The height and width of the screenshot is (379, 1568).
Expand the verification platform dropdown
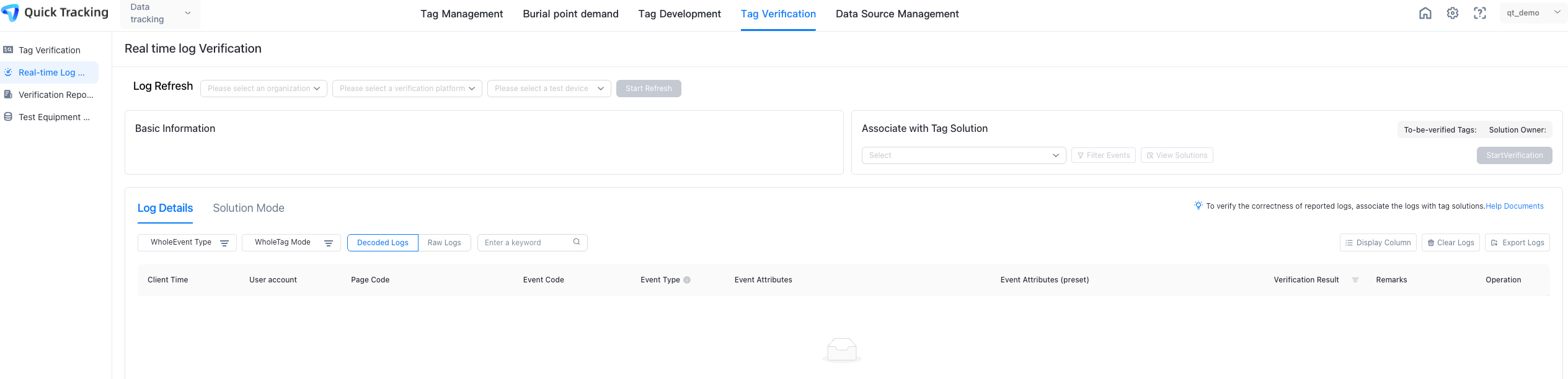pos(407,89)
